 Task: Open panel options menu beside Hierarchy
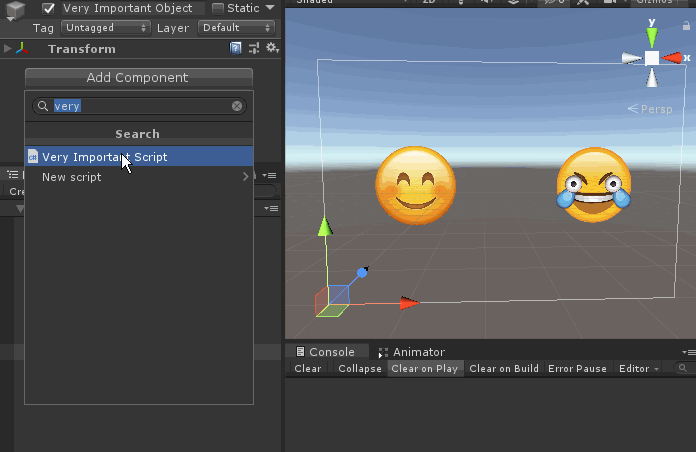(x=269, y=175)
